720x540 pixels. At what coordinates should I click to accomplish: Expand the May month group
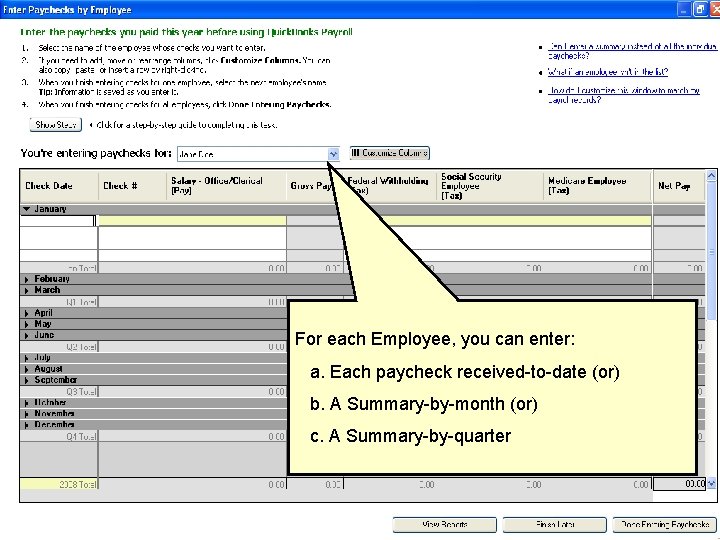pos(27,324)
